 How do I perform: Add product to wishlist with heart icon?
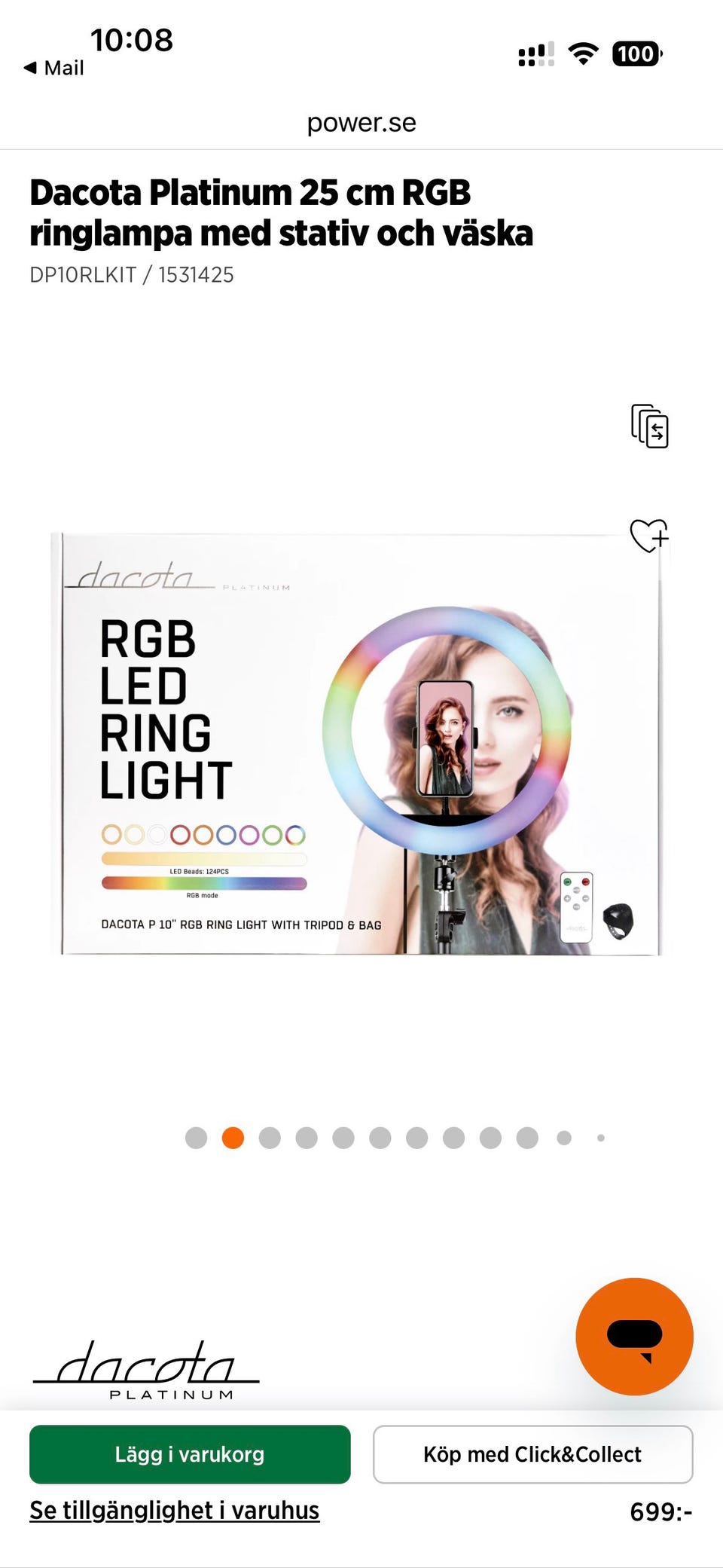(x=649, y=536)
